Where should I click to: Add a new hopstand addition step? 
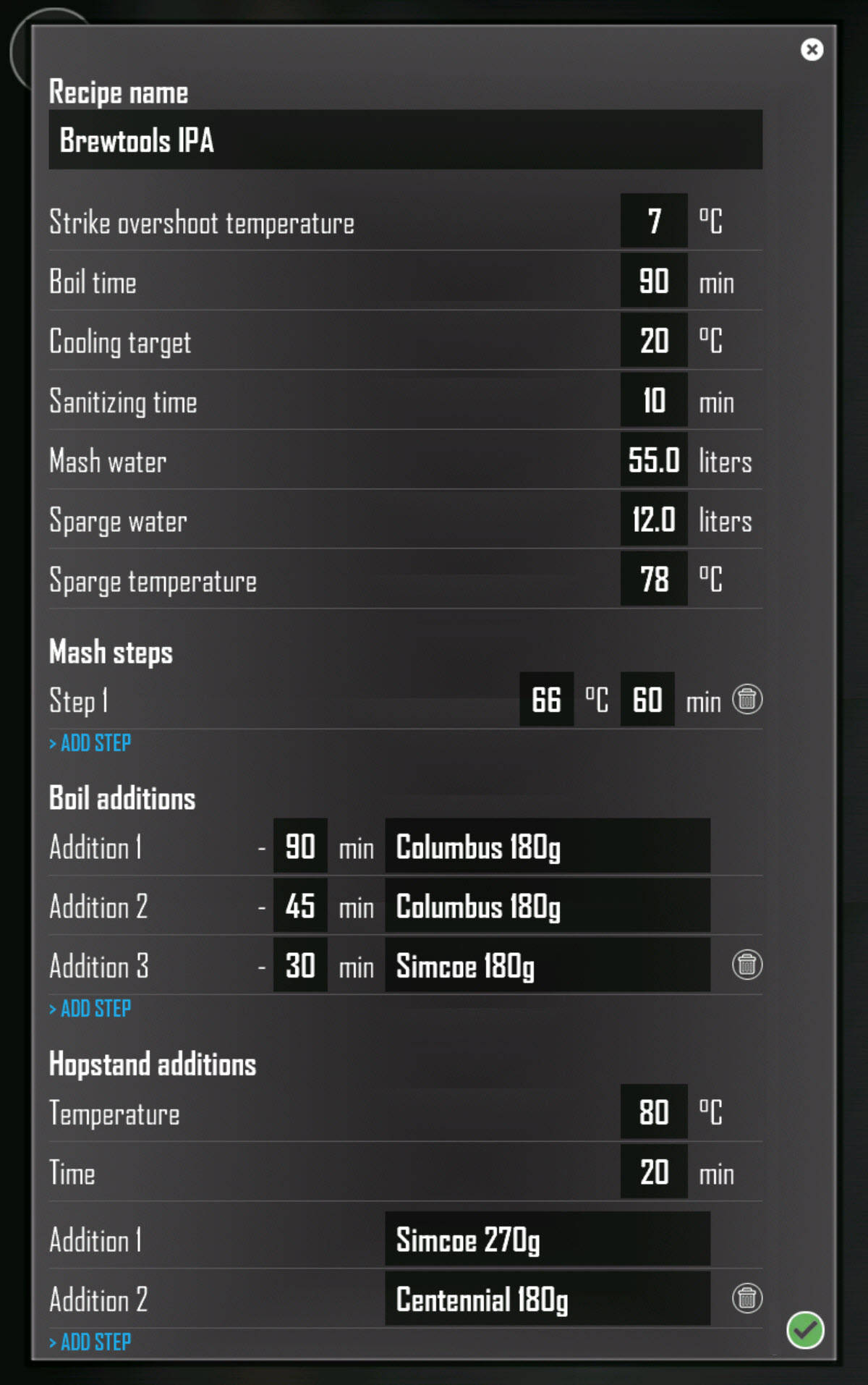point(90,1342)
